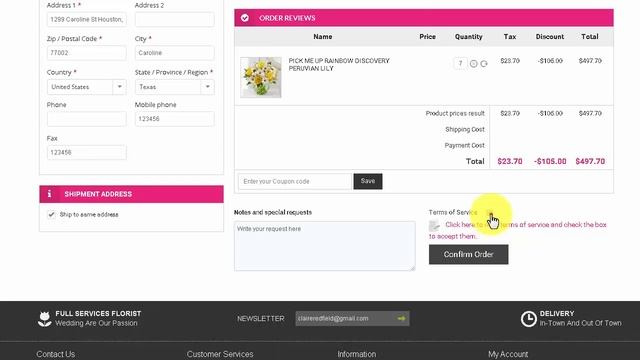This screenshot has height=360, width=640.
Task: Click the Shipment Address info icon
Action: [49, 194]
